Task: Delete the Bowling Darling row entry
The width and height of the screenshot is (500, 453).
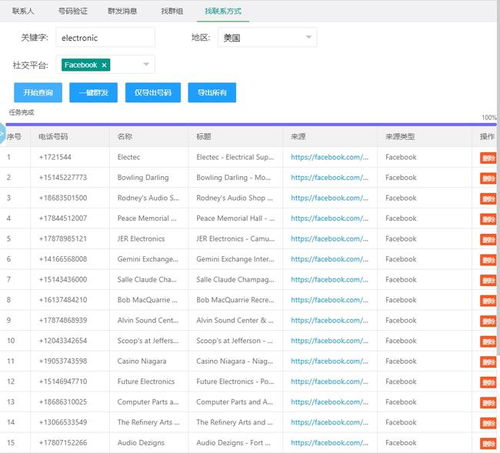Action: pyautogui.click(x=488, y=178)
